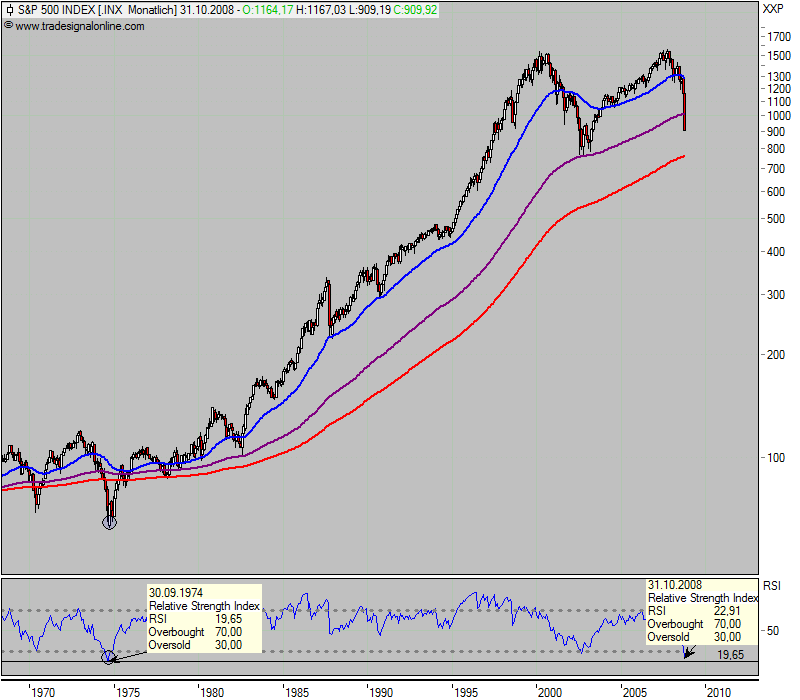Viewport: 800px width, 700px height.
Task: Click RSI value 19,65 in 1974 tooltip
Action: [229, 619]
